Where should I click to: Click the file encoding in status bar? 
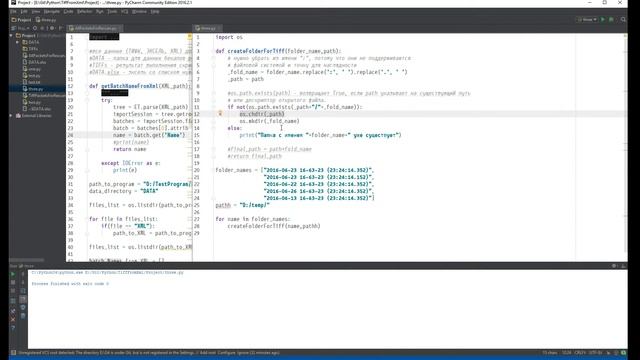pyautogui.click(x=596, y=353)
